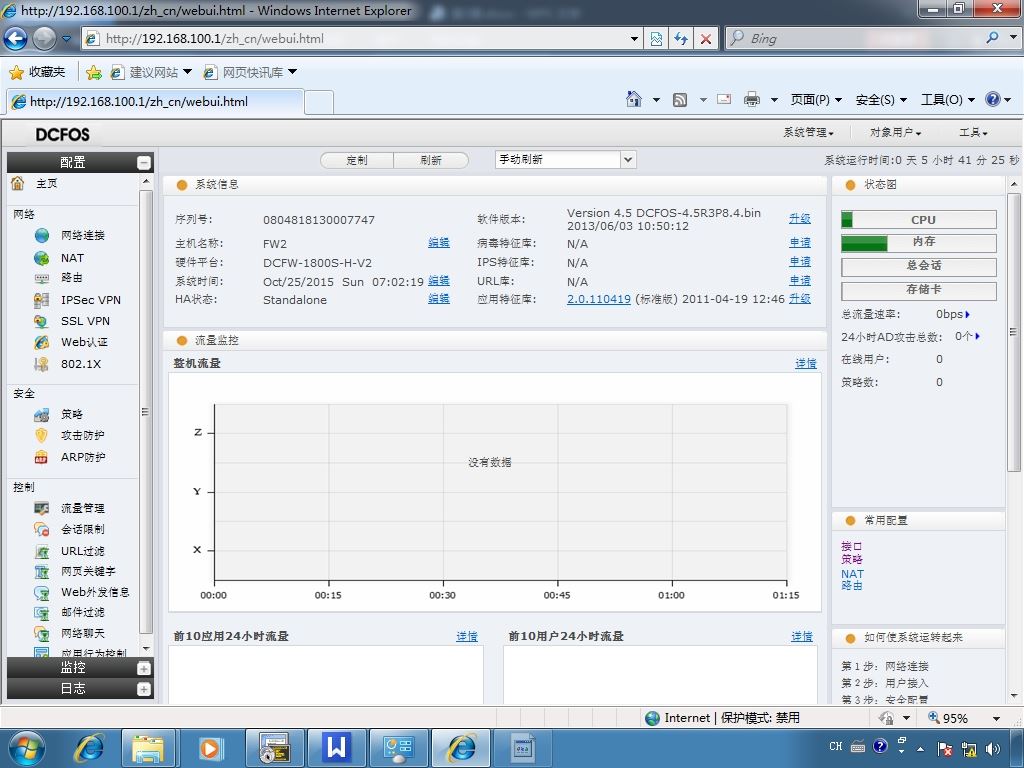Image resolution: width=1024 pixels, height=768 pixels.
Task: Click the 内存 memory usage bar
Action: (919, 243)
